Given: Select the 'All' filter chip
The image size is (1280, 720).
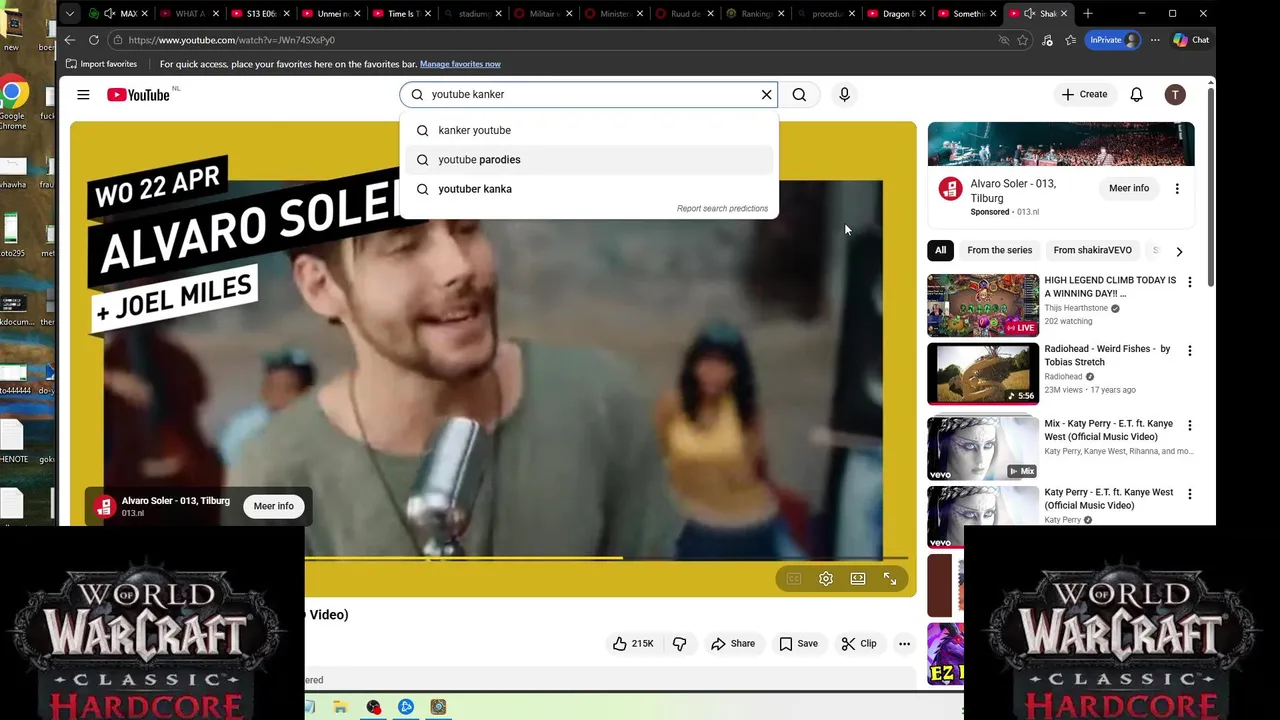Looking at the screenshot, I should tap(940, 250).
